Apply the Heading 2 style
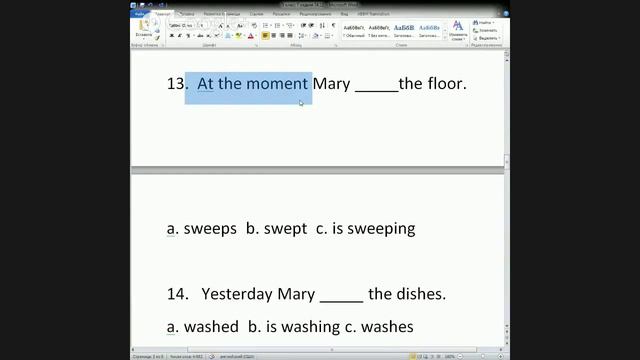This screenshot has width=640, height=360. [x=429, y=31]
